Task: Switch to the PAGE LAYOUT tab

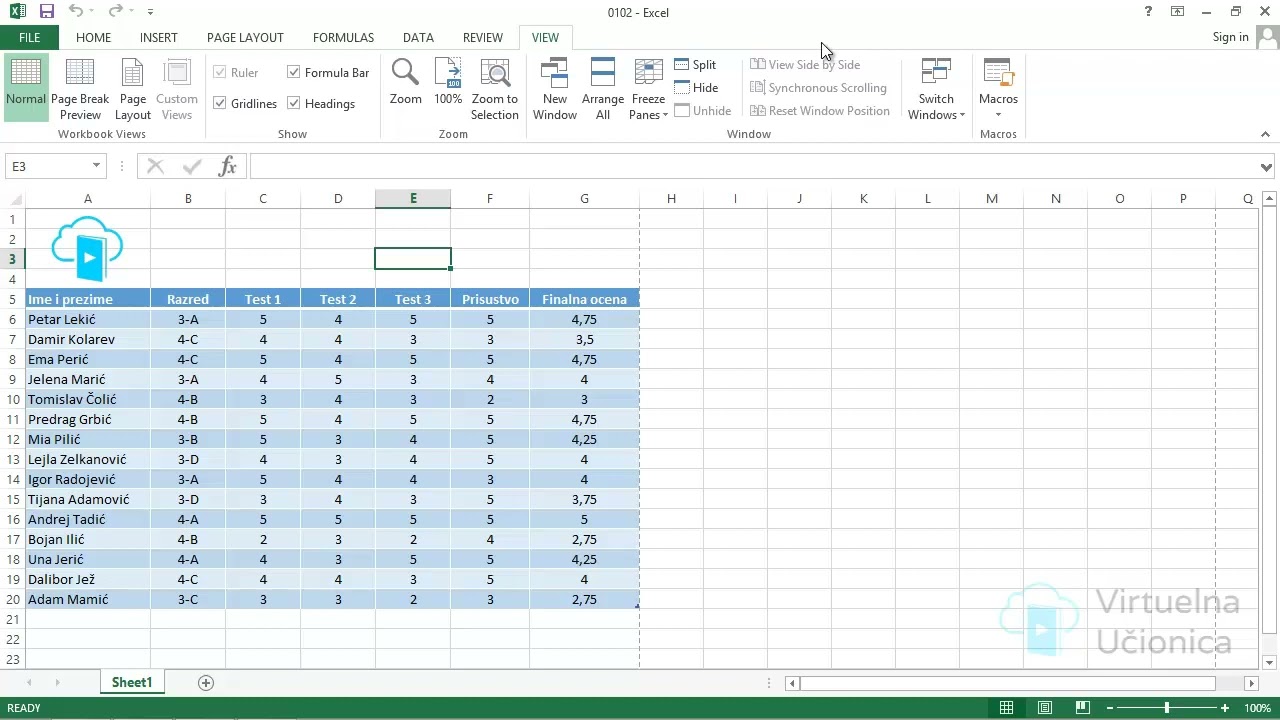Action: (245, 37)
